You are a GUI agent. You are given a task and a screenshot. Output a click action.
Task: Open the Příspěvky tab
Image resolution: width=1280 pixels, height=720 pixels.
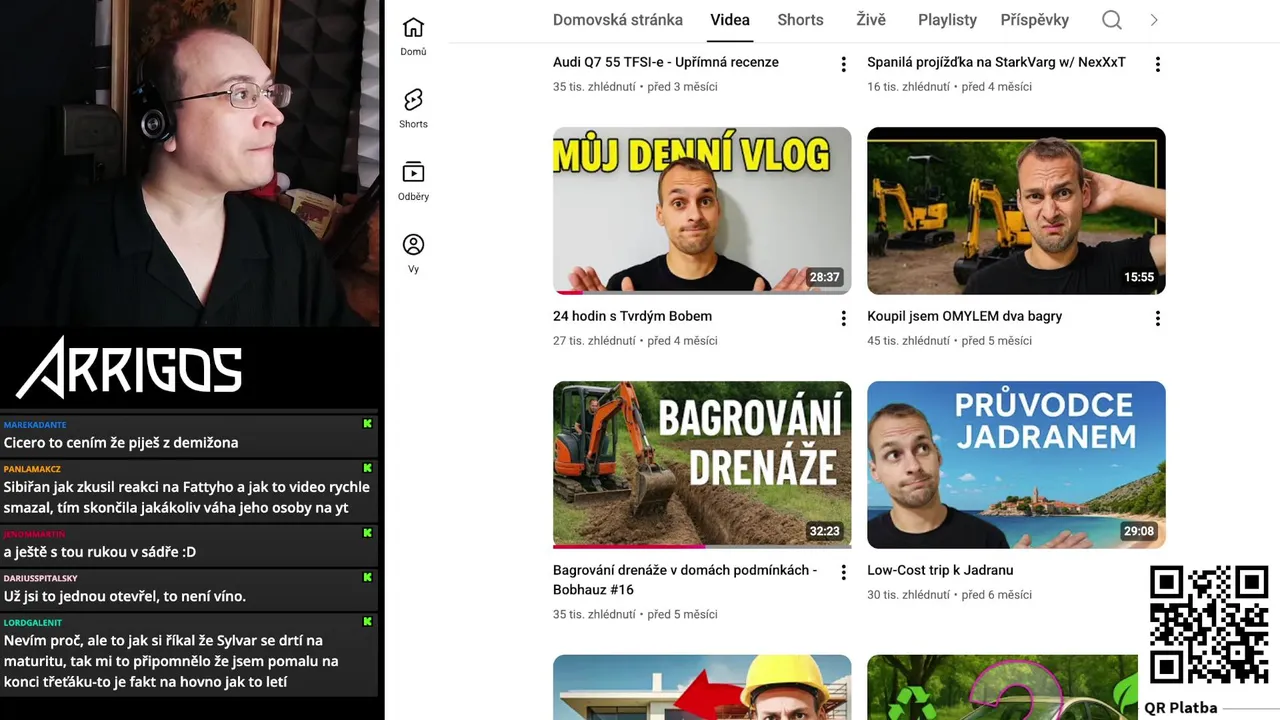1034,20
